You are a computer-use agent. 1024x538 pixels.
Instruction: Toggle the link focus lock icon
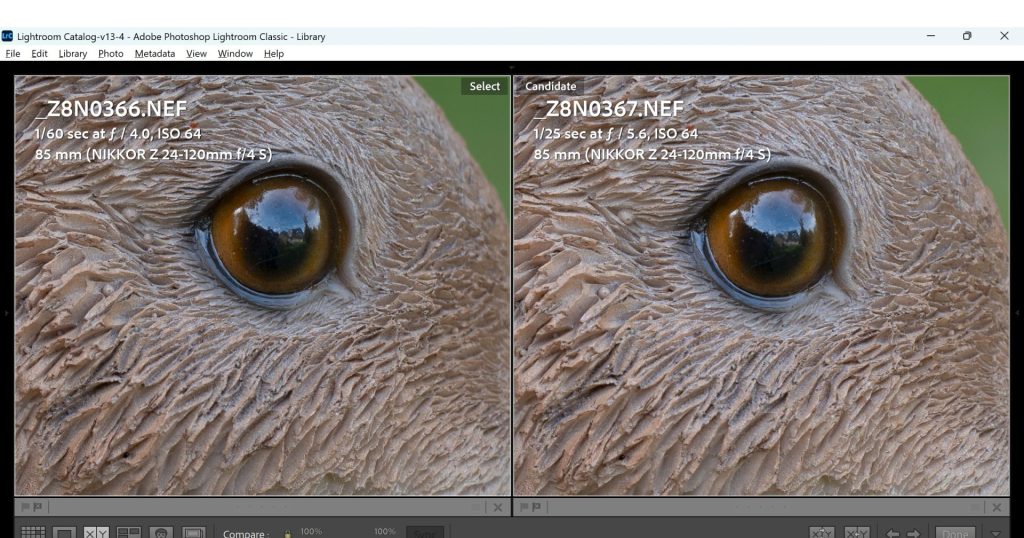click(x=287, y=534)
